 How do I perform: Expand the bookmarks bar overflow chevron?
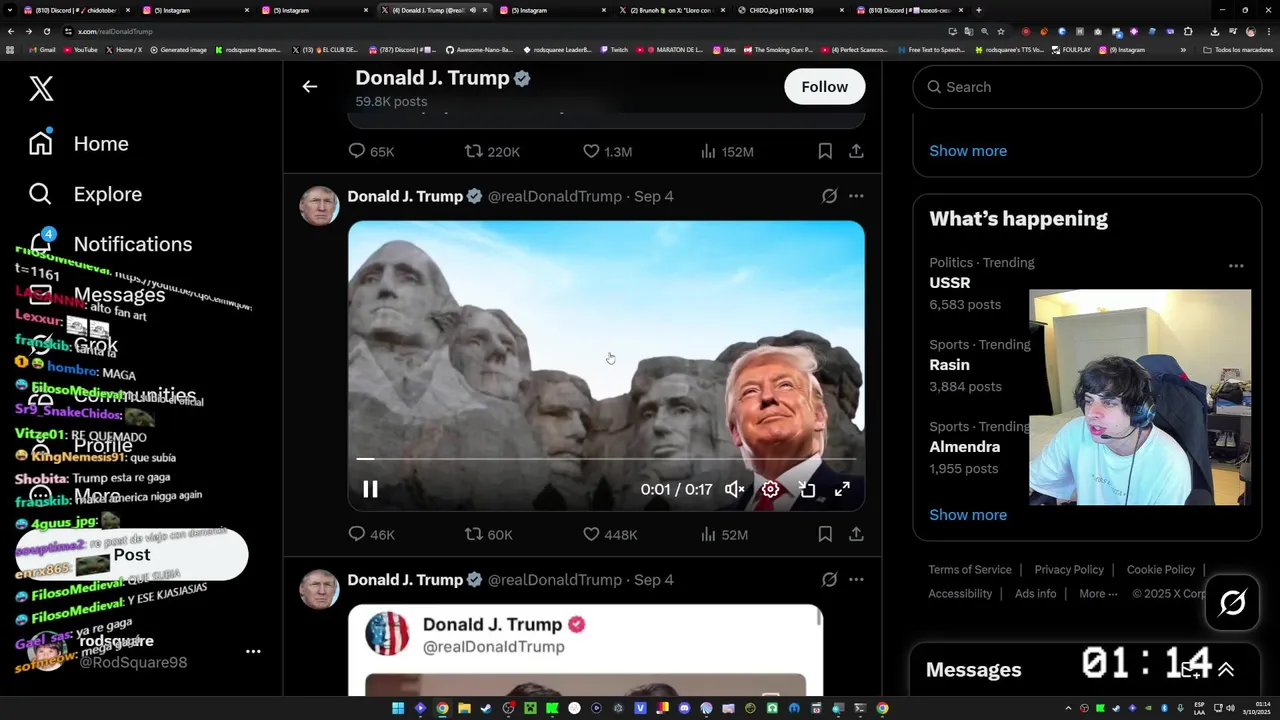tap(1183, 49)
